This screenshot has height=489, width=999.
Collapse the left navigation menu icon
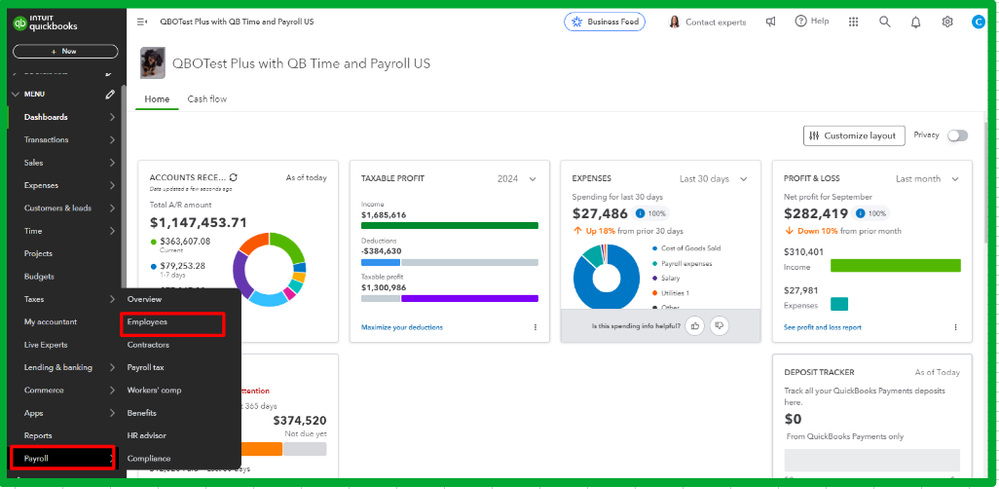141,22
